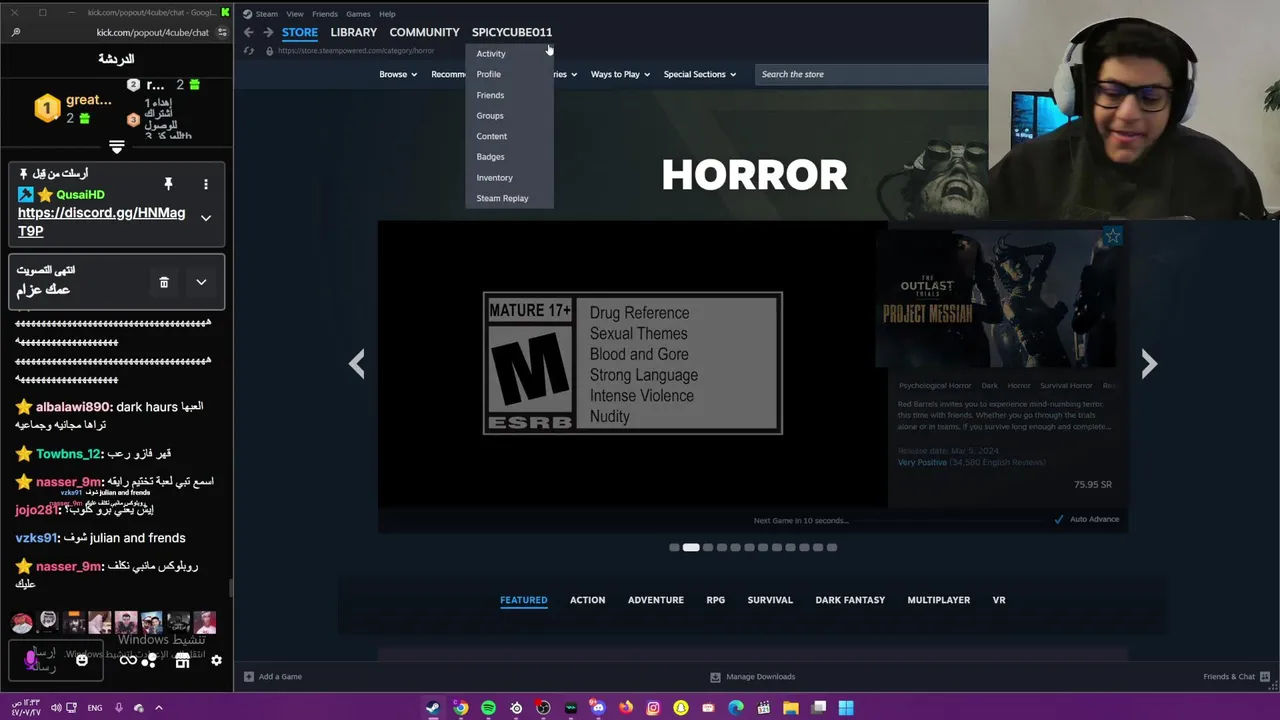Open Microsoft Edge from taskbar
Screen dimensions: 1280x720
pyautogui.click(x=736, y=707)
